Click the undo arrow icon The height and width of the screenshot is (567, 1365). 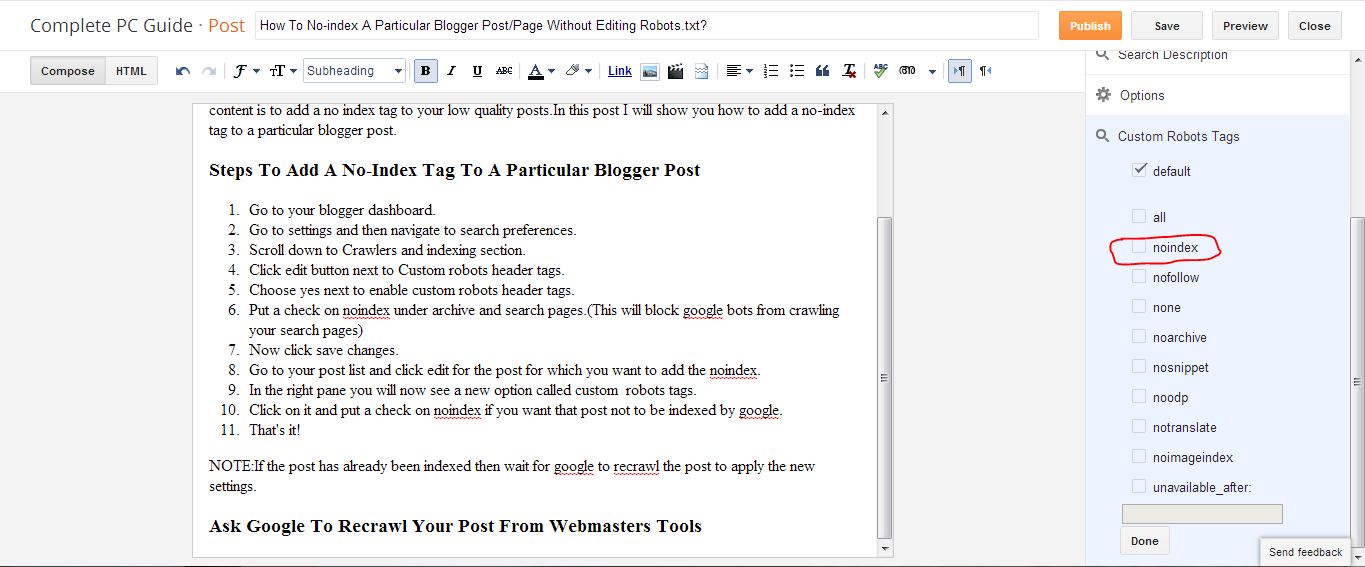183,71
